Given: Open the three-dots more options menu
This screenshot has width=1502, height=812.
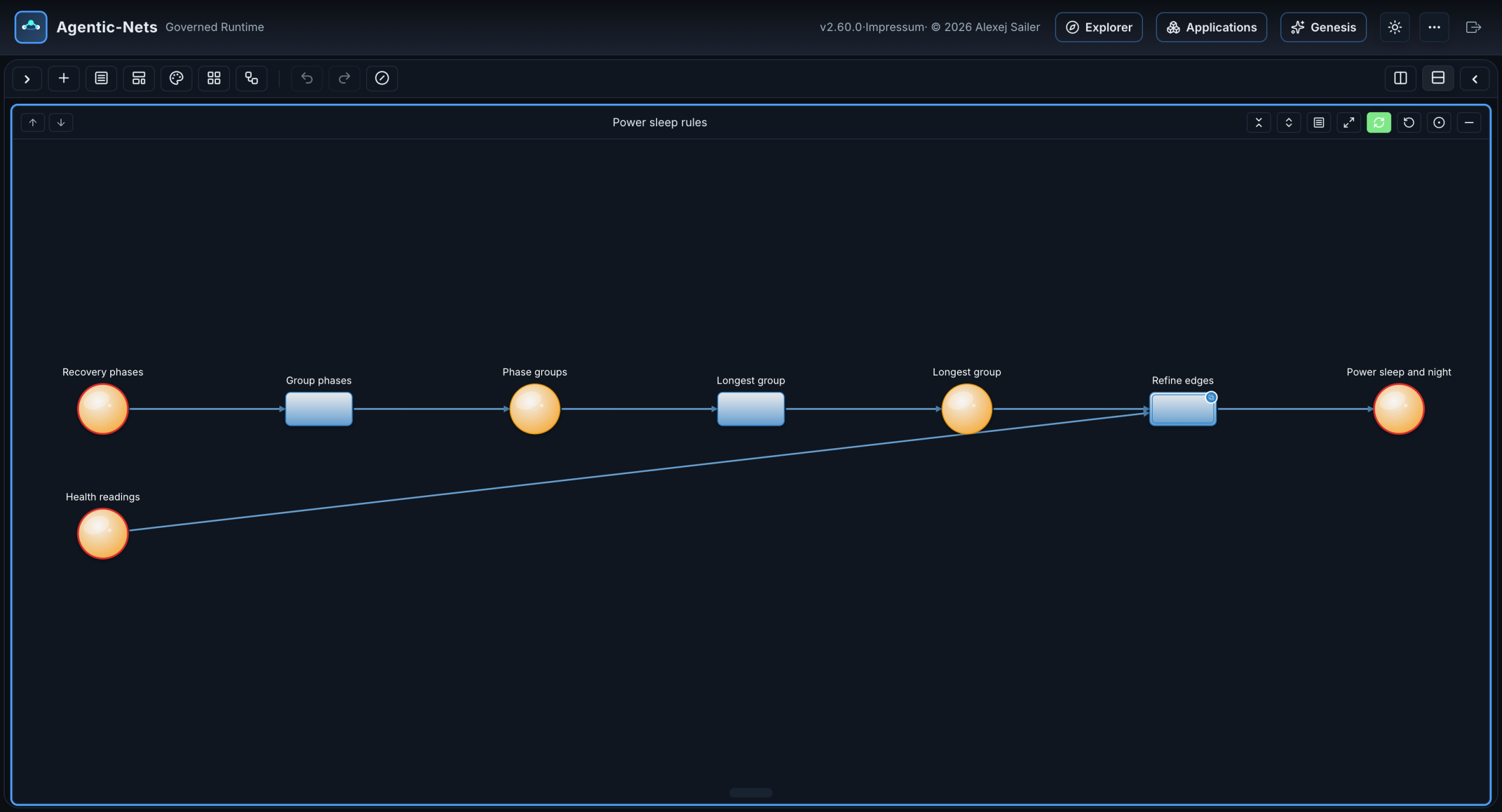Looking at the screenshot, I should pyautogui.click(x=1434, y=27).
